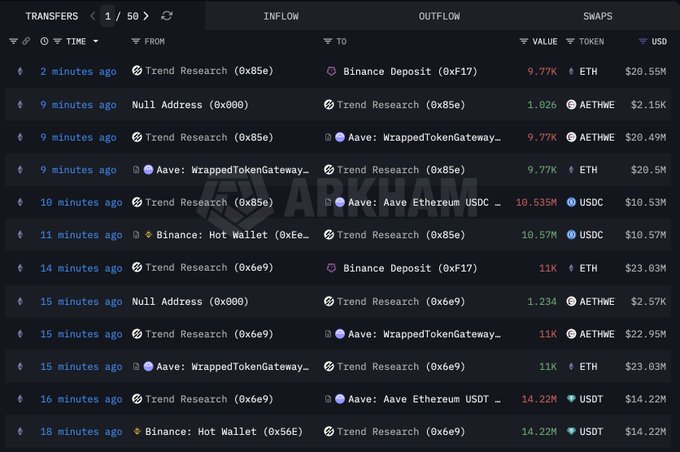Click Binance Deposit icon in first row

(x=331, y=72)
